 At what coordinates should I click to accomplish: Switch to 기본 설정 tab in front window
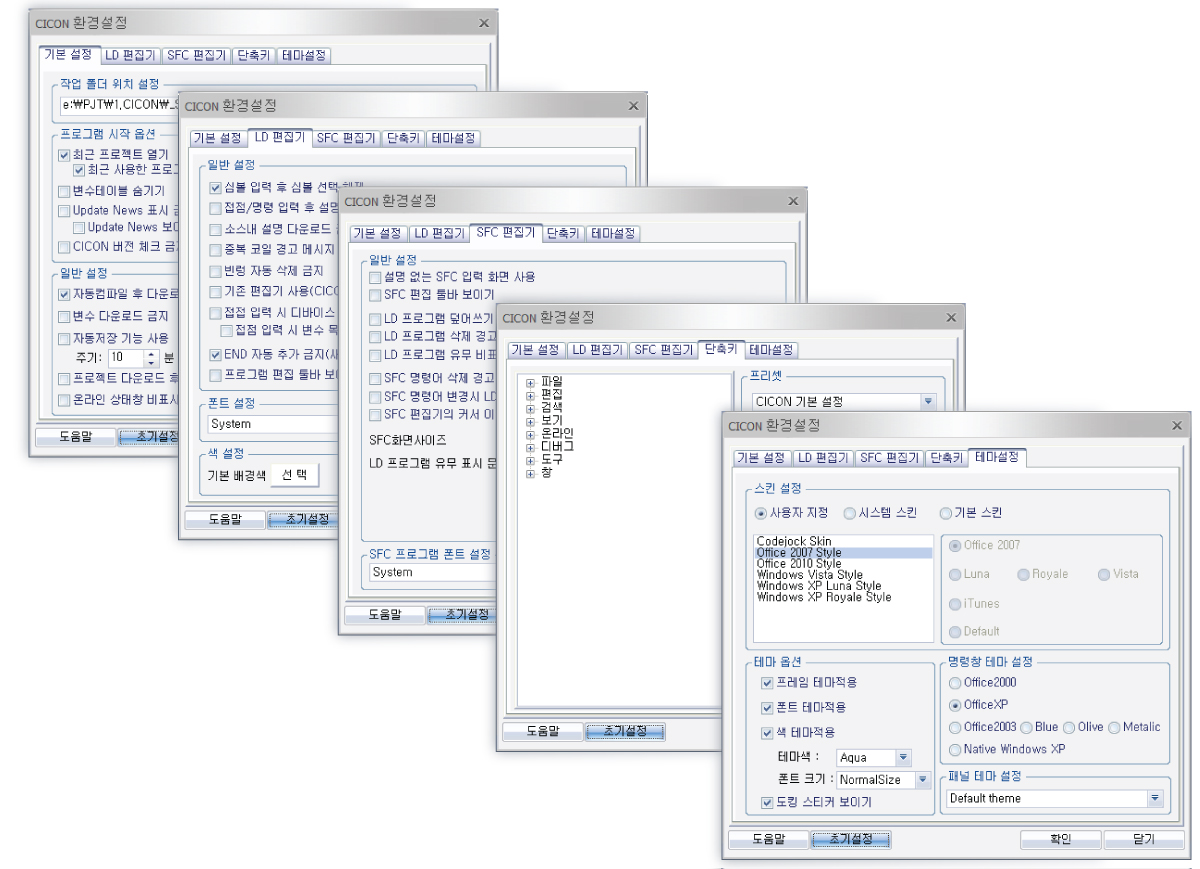tap(761, 458)
